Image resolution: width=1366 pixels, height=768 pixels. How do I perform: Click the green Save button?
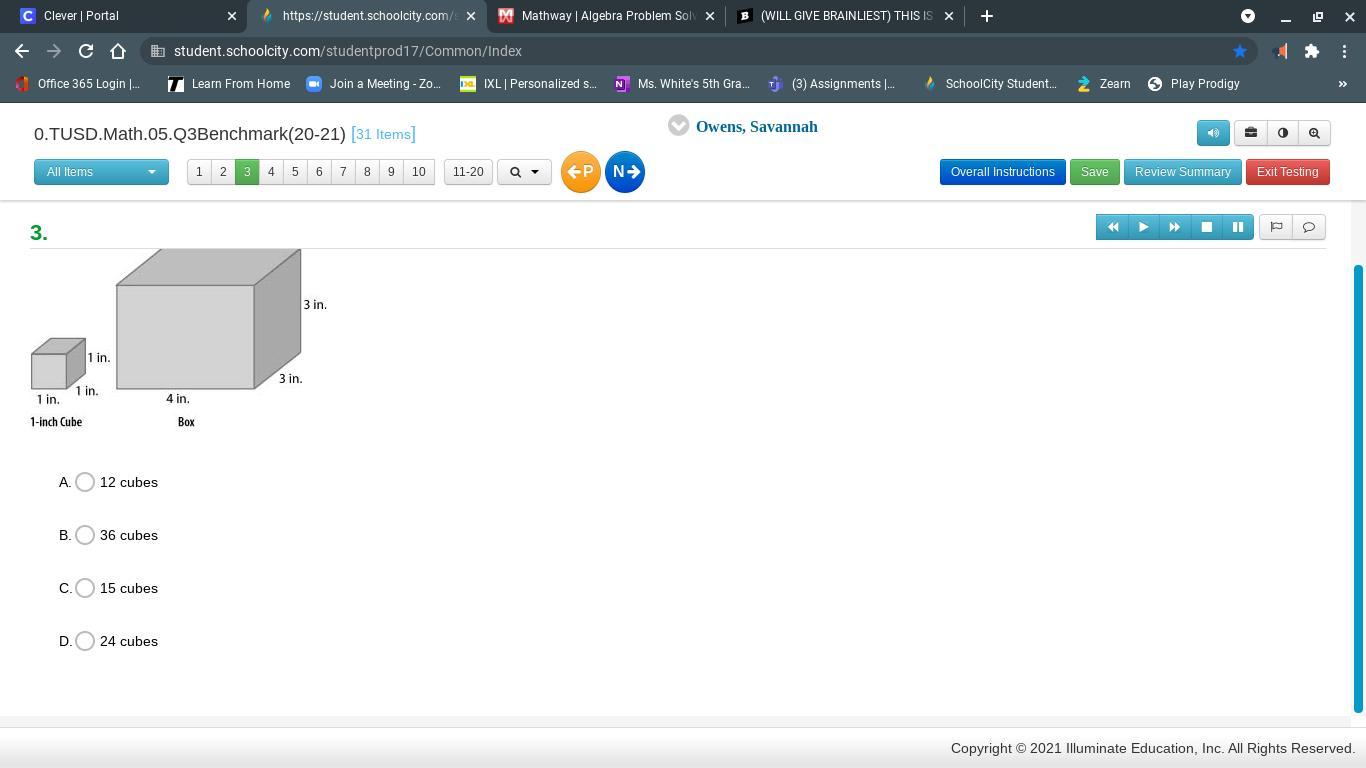point(1094,172)
